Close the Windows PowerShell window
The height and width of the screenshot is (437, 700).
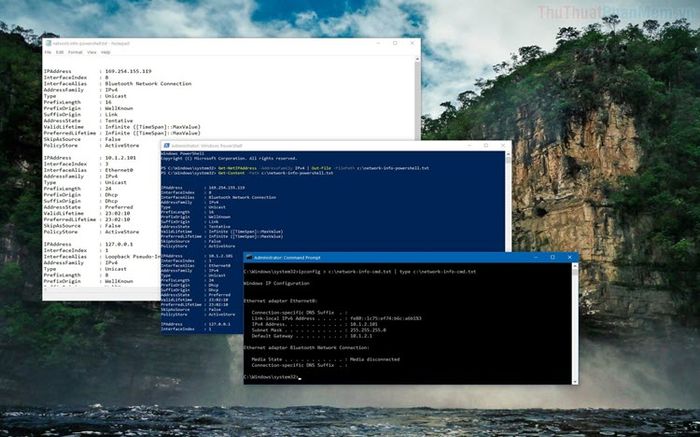[x=503, y=146]
